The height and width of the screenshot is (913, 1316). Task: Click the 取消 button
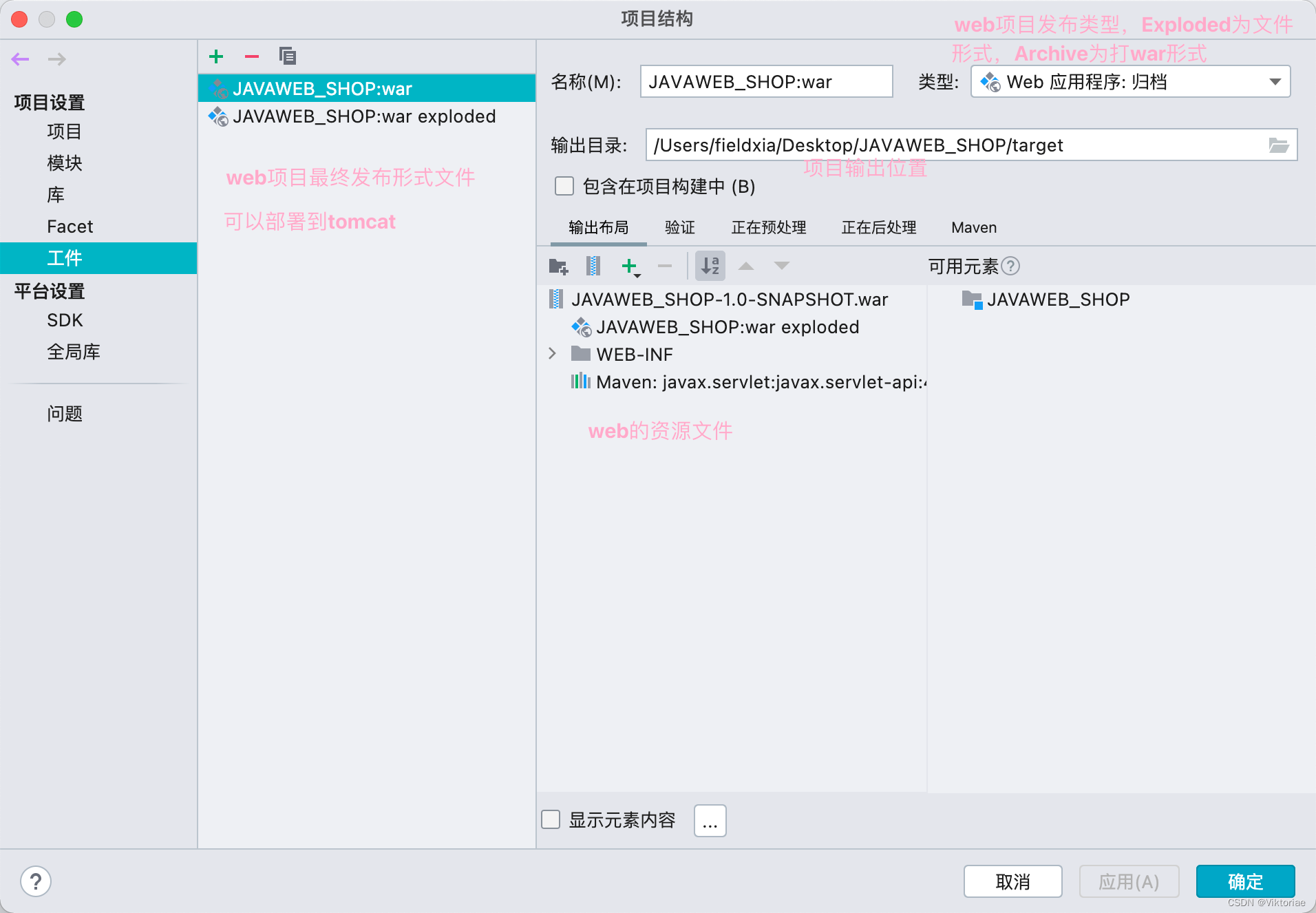(x=1013, y=881)
